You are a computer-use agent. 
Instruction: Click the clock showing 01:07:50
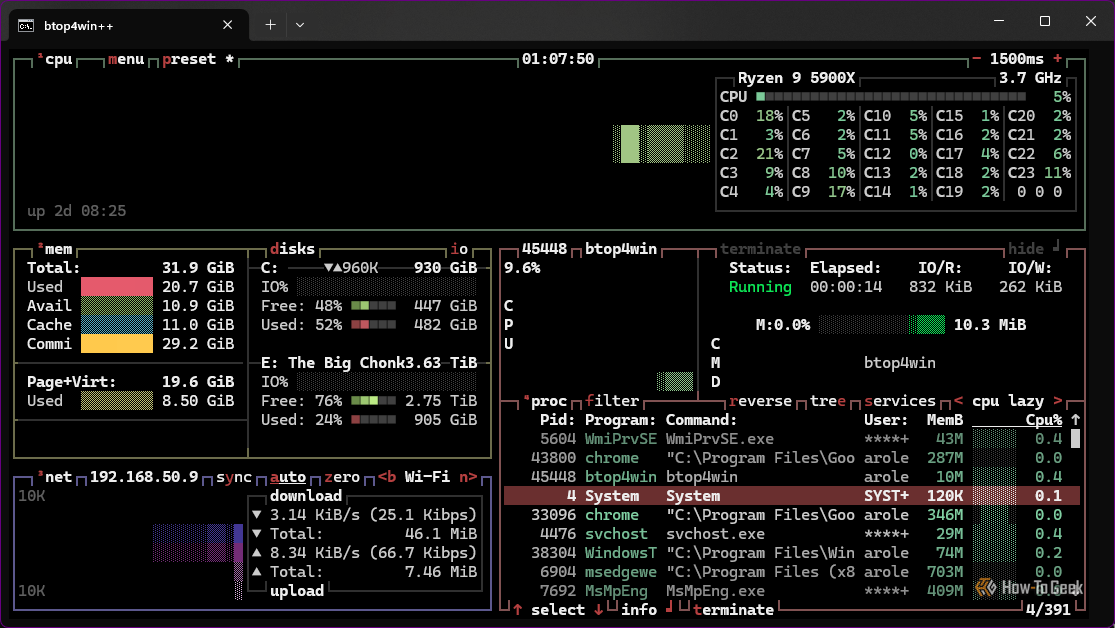pos(558,59)
